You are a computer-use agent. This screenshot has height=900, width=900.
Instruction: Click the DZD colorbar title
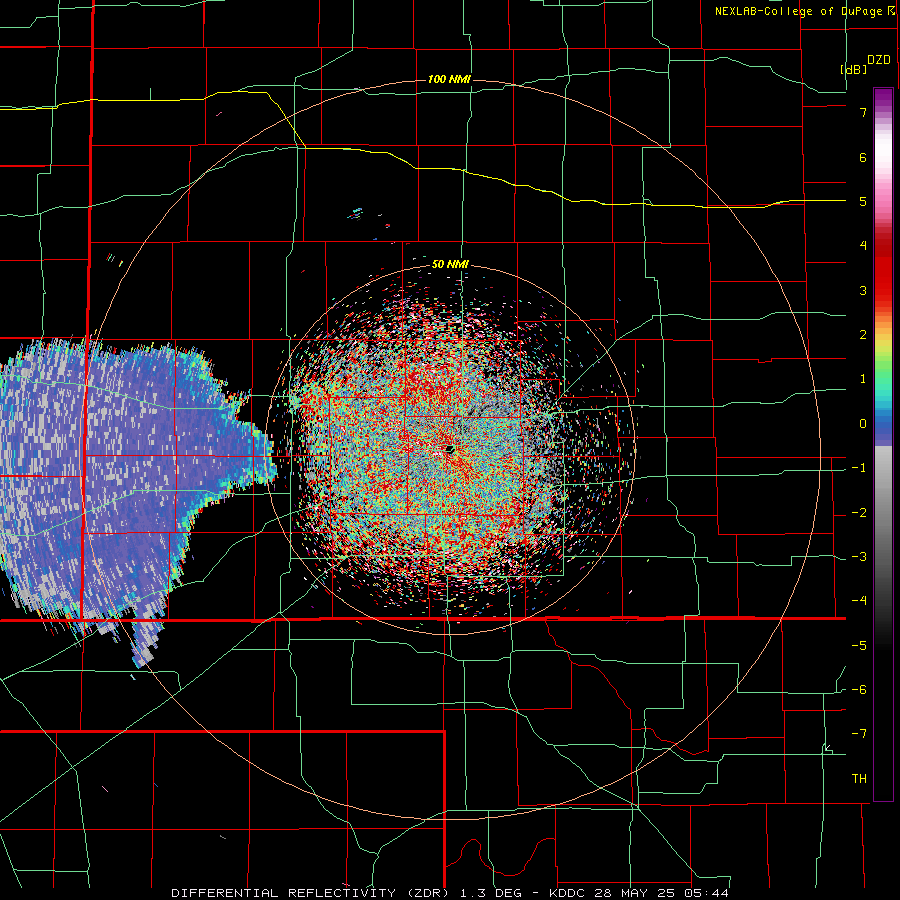coord(879,60)
